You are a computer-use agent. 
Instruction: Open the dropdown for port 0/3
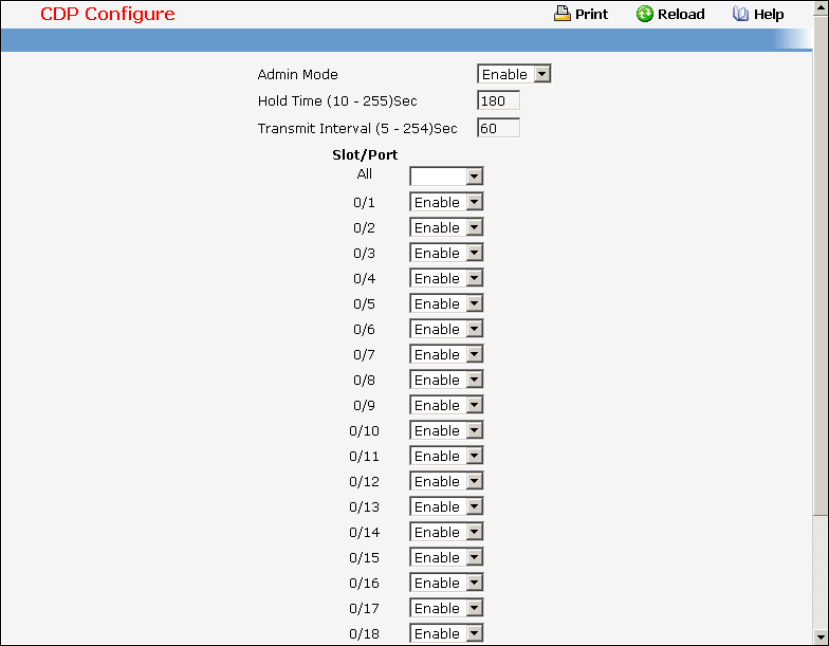(446, 253)
